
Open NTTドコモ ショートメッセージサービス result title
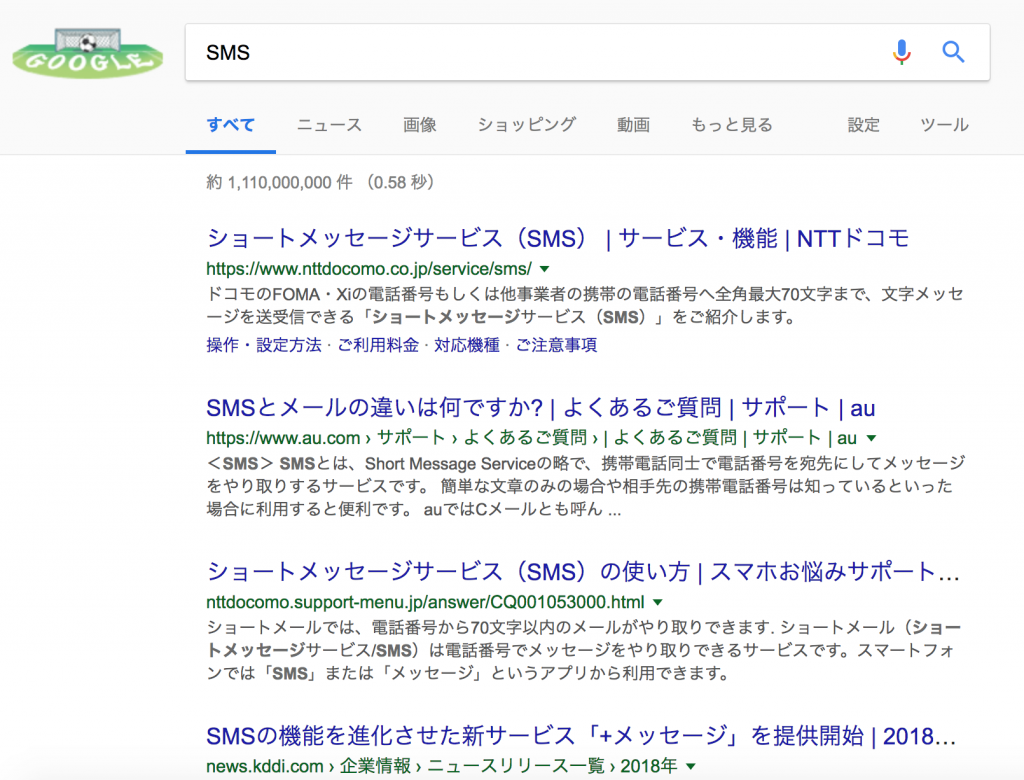coord(558,238)
